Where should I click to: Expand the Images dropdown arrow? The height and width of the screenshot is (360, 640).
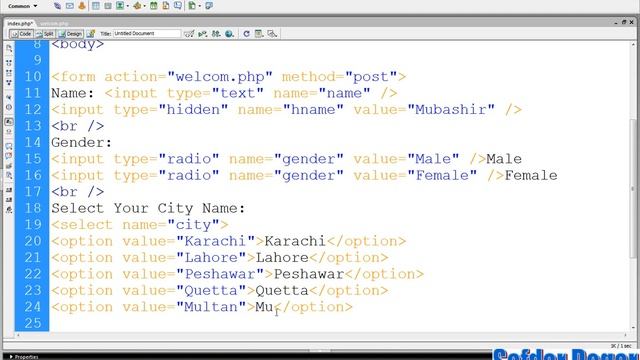click(x=128, y=6)
